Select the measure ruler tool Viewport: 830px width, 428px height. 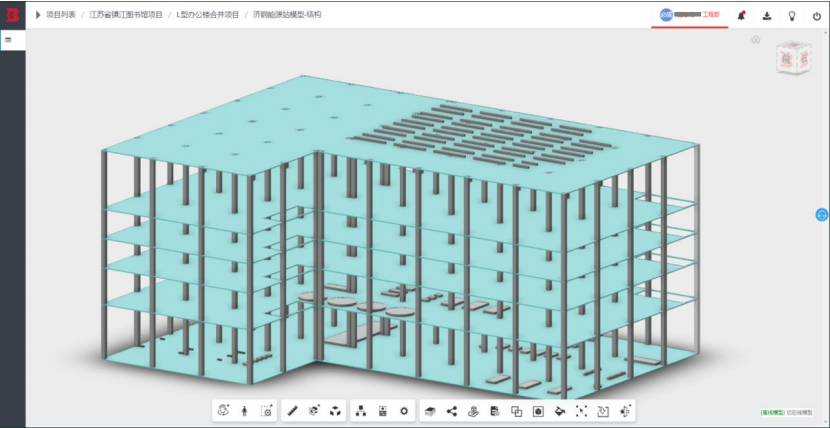pyautogui.click(x=293, y=411)
